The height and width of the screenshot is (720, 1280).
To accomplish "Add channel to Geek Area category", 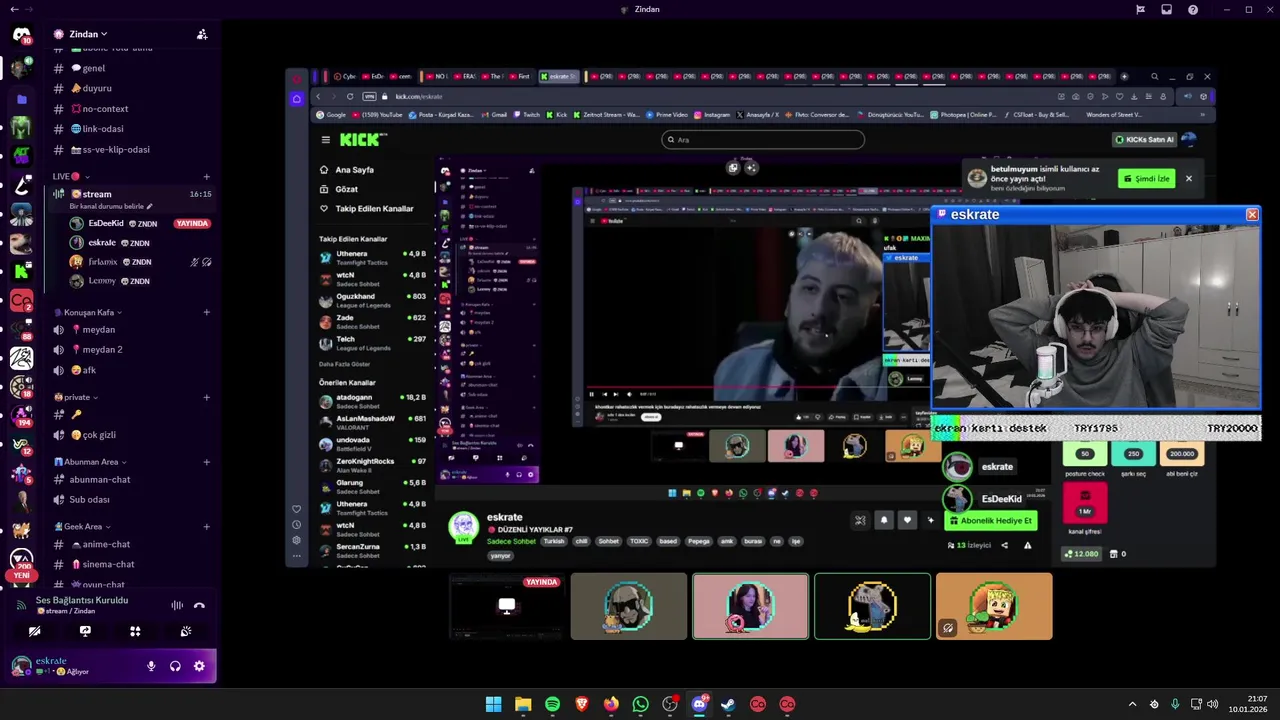I will (207, 526).
